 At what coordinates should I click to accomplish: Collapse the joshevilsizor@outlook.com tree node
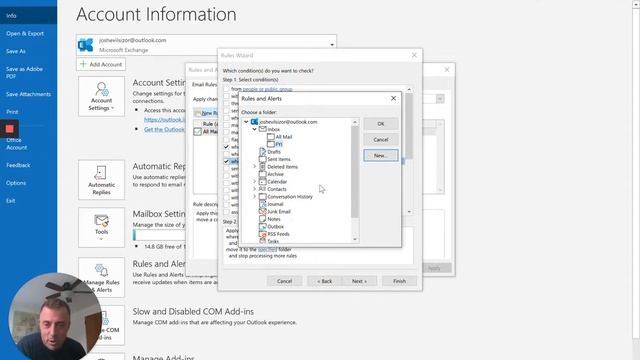click(246, 122)
